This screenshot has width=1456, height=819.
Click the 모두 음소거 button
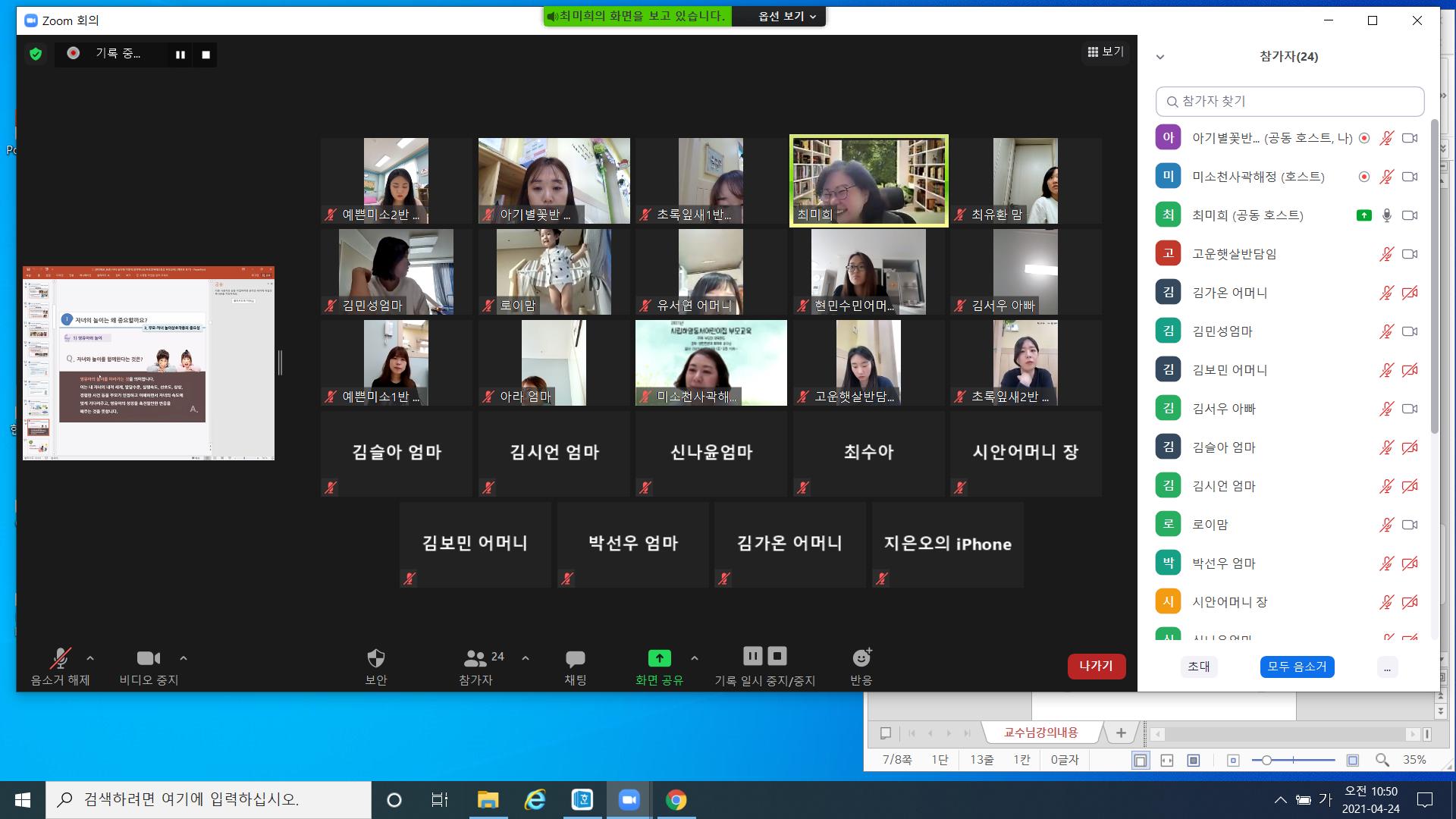coord(1297,667)
